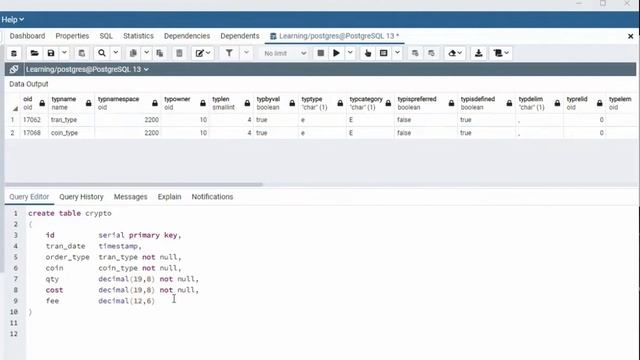Select row 1 header in Data Output
The image size is (640, 360).
(x=13, y=120)
